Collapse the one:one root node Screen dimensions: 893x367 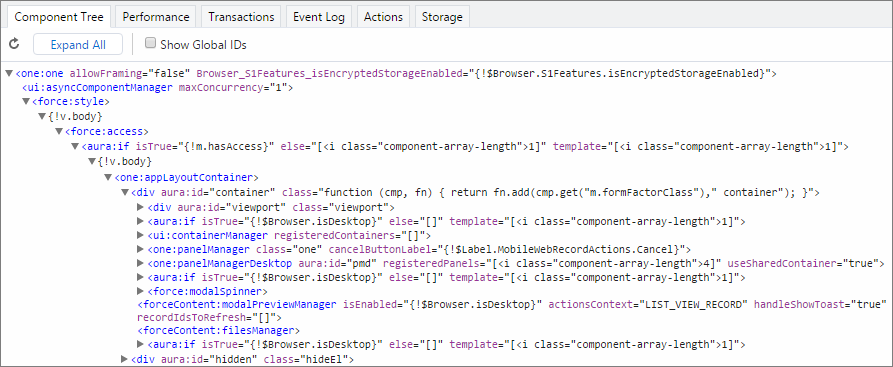[9, 73]
